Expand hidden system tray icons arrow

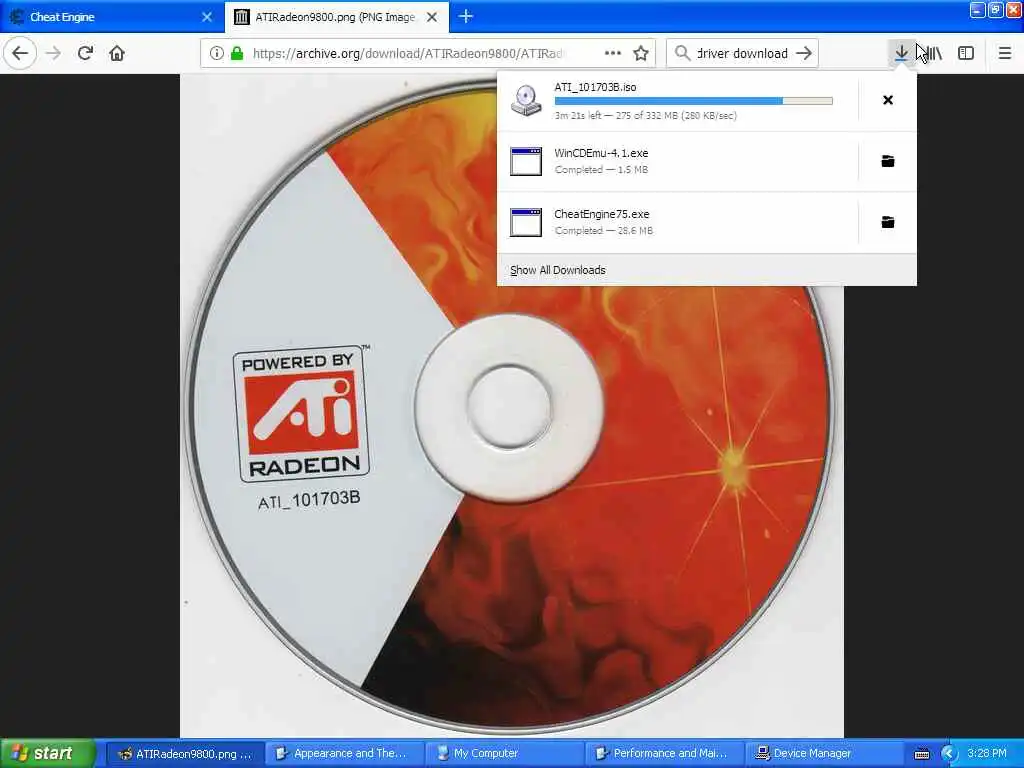tap(950, 754)
